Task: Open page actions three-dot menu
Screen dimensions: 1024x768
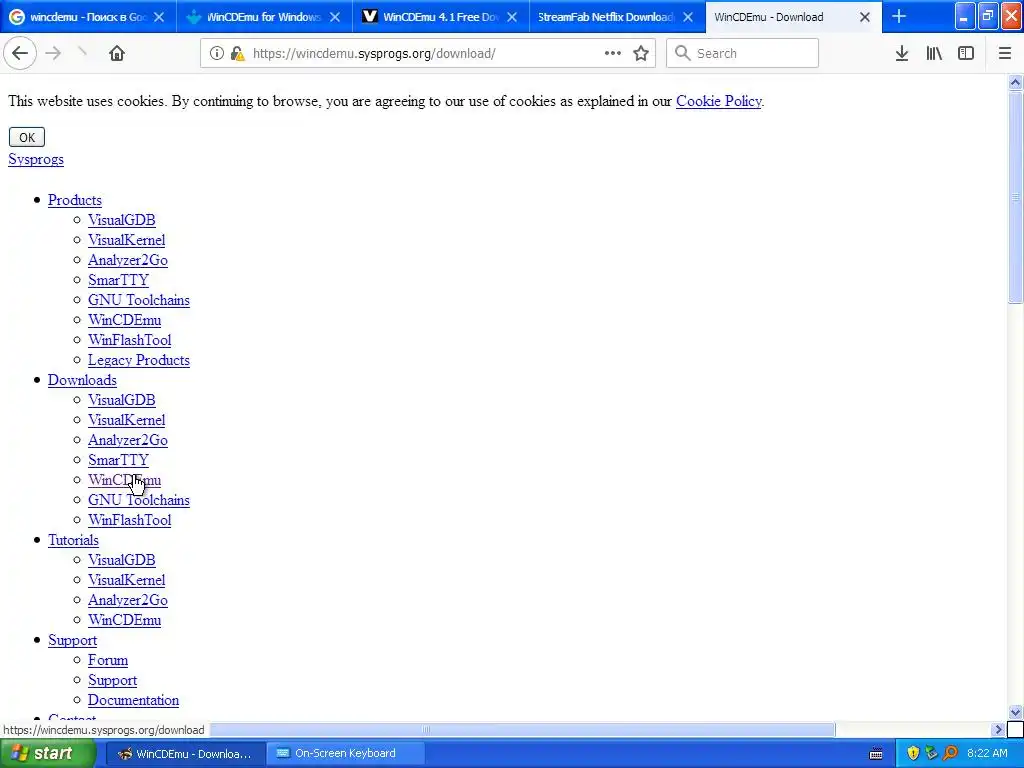Action: [613, 53]
